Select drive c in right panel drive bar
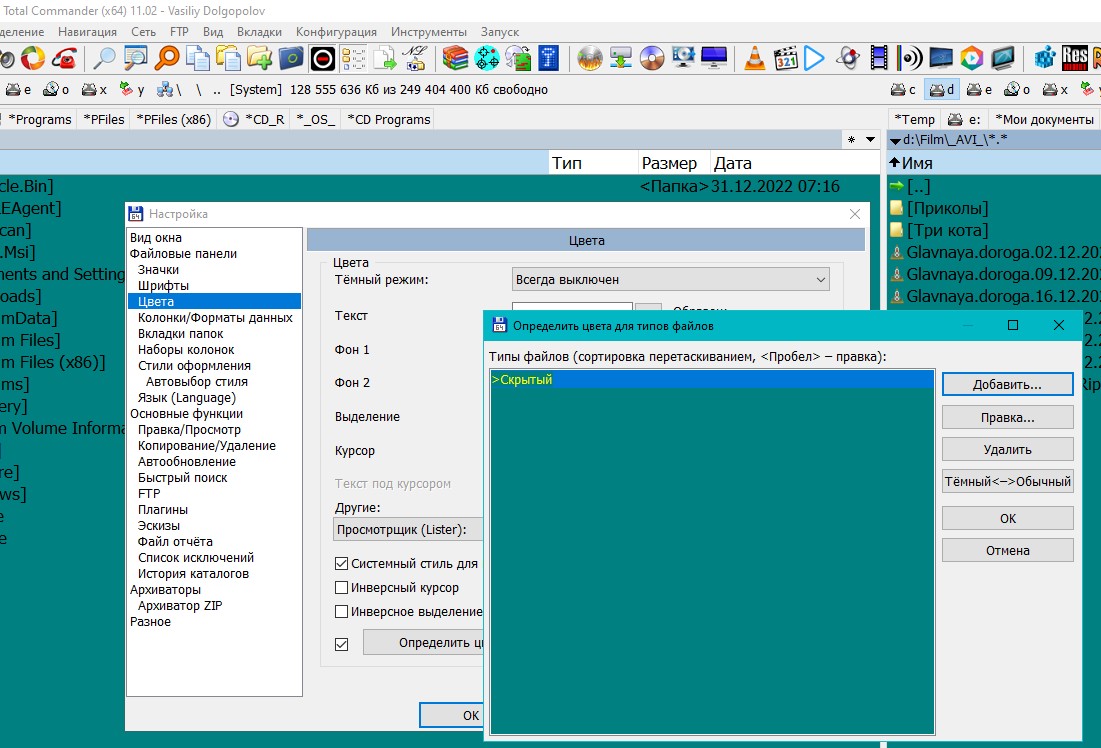Screen dimensions: 1101x748 904,90
